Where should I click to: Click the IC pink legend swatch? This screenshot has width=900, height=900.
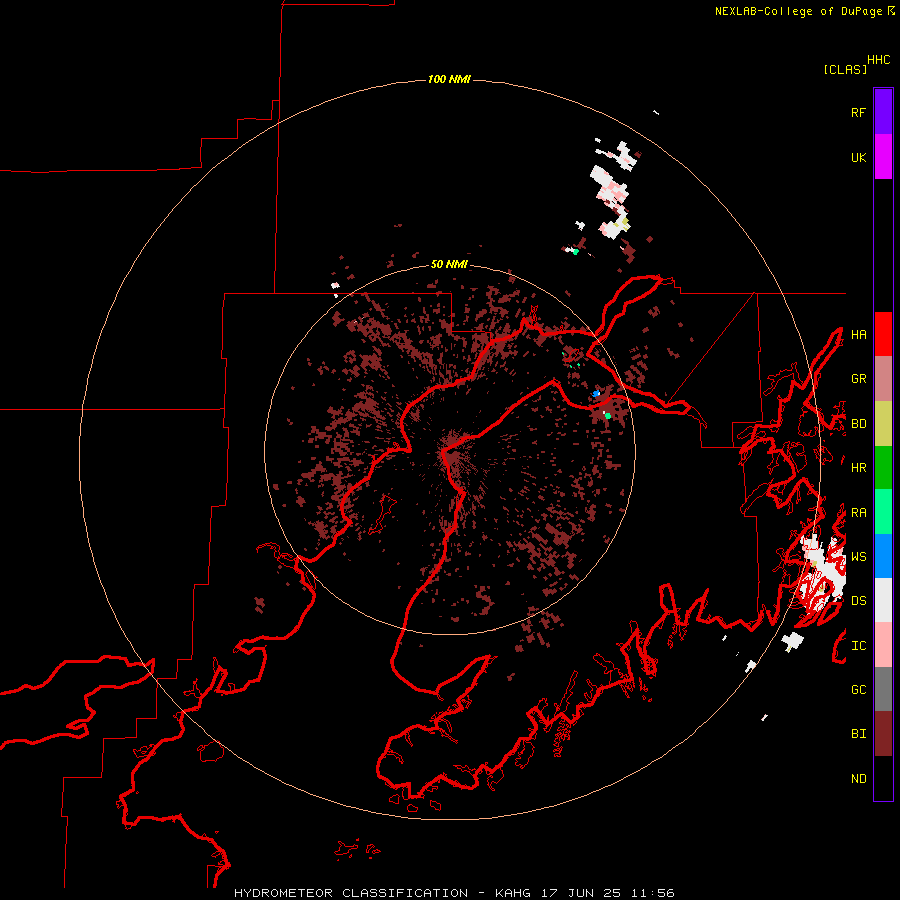[x=883, y=645]
